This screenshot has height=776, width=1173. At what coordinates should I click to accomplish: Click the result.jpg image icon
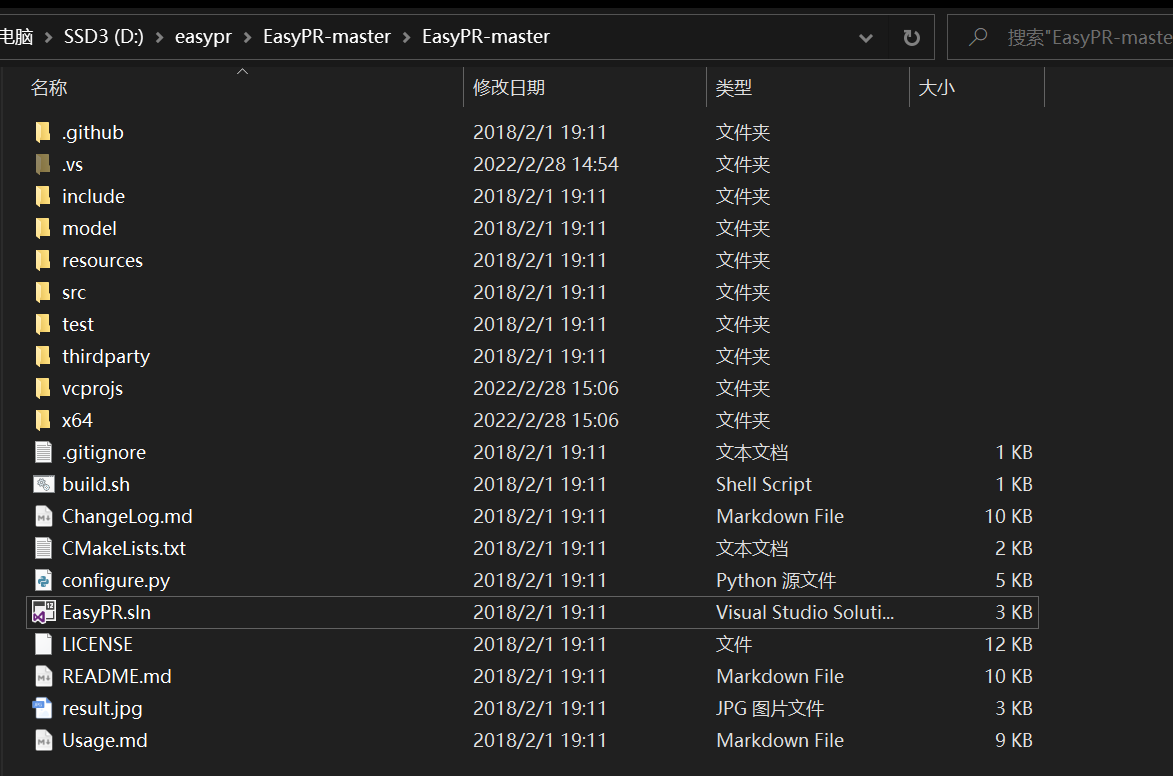[43, 708]
